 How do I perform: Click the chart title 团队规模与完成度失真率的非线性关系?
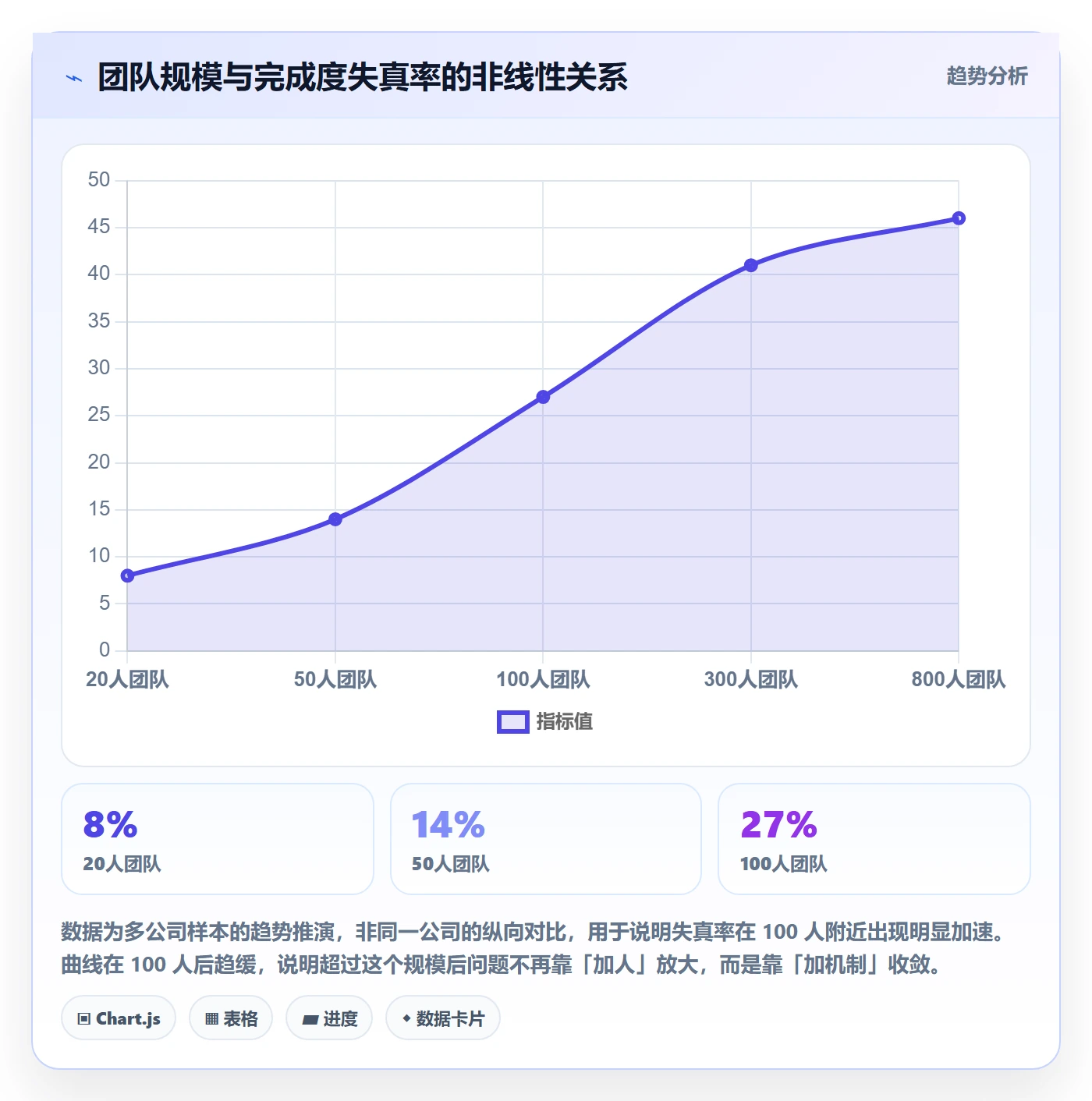pos(363,78)
